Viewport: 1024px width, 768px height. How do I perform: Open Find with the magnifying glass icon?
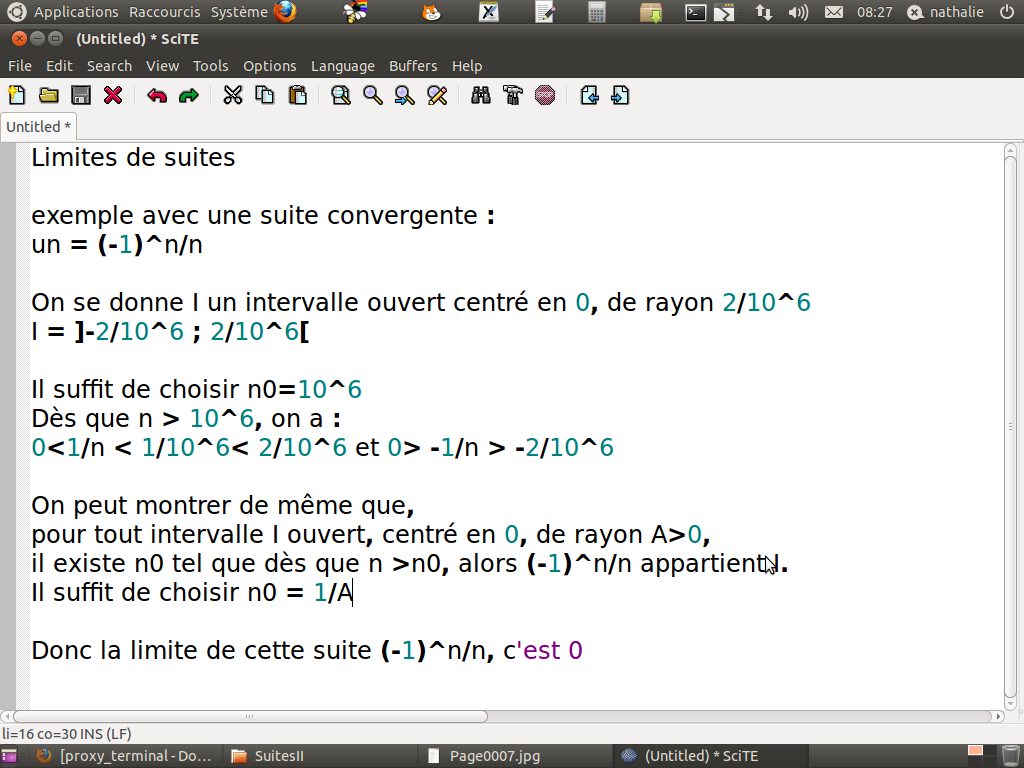pos(373,96)
